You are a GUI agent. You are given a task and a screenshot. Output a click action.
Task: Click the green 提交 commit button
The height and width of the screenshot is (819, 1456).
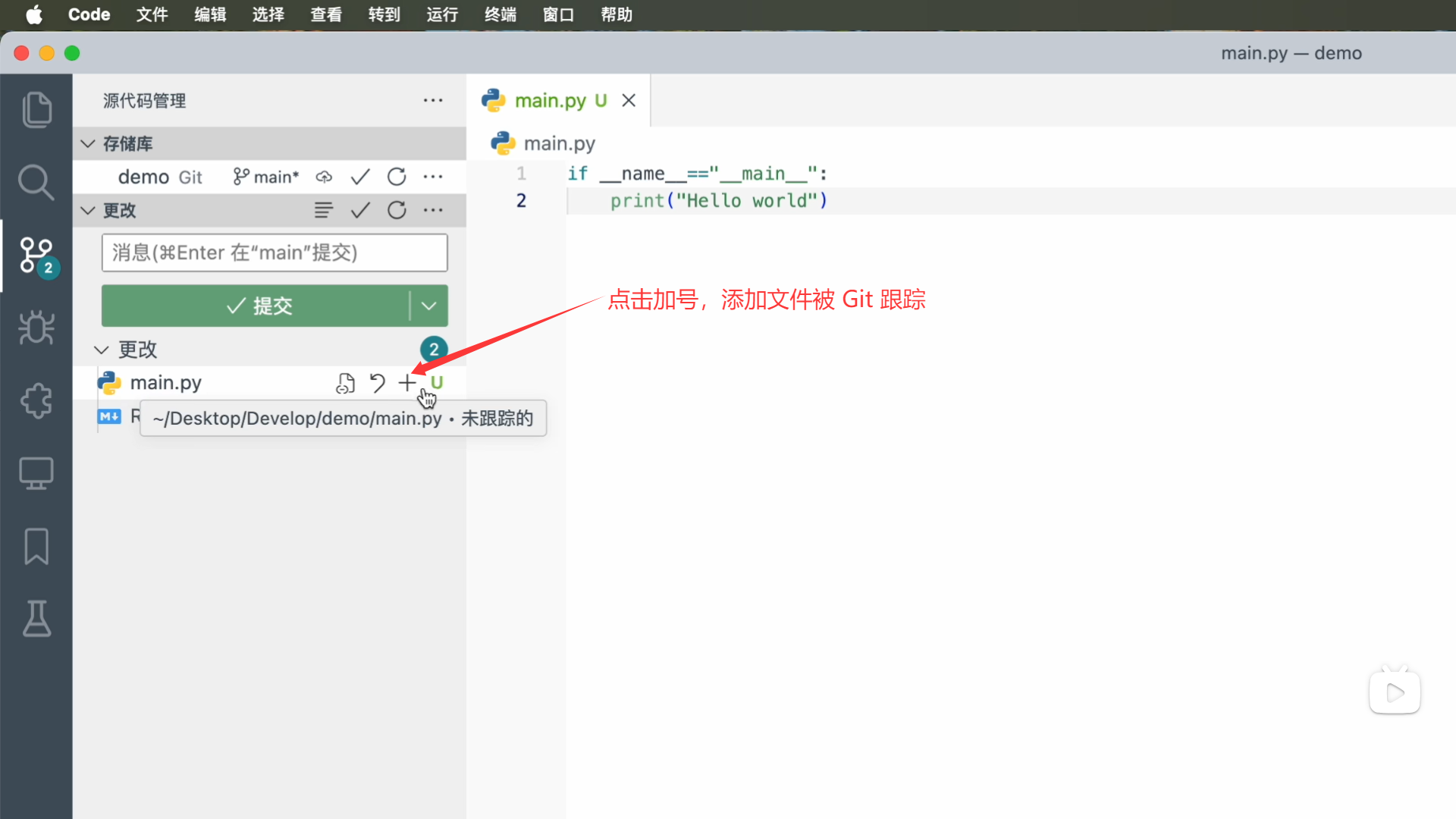click(258, 306)
